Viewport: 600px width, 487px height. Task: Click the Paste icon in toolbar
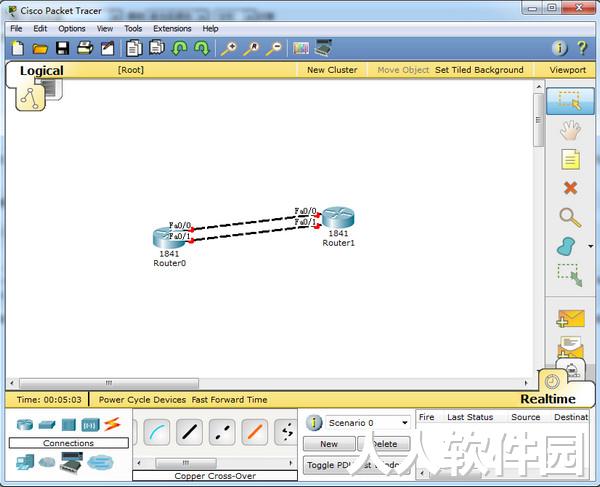tap(157, 48)
